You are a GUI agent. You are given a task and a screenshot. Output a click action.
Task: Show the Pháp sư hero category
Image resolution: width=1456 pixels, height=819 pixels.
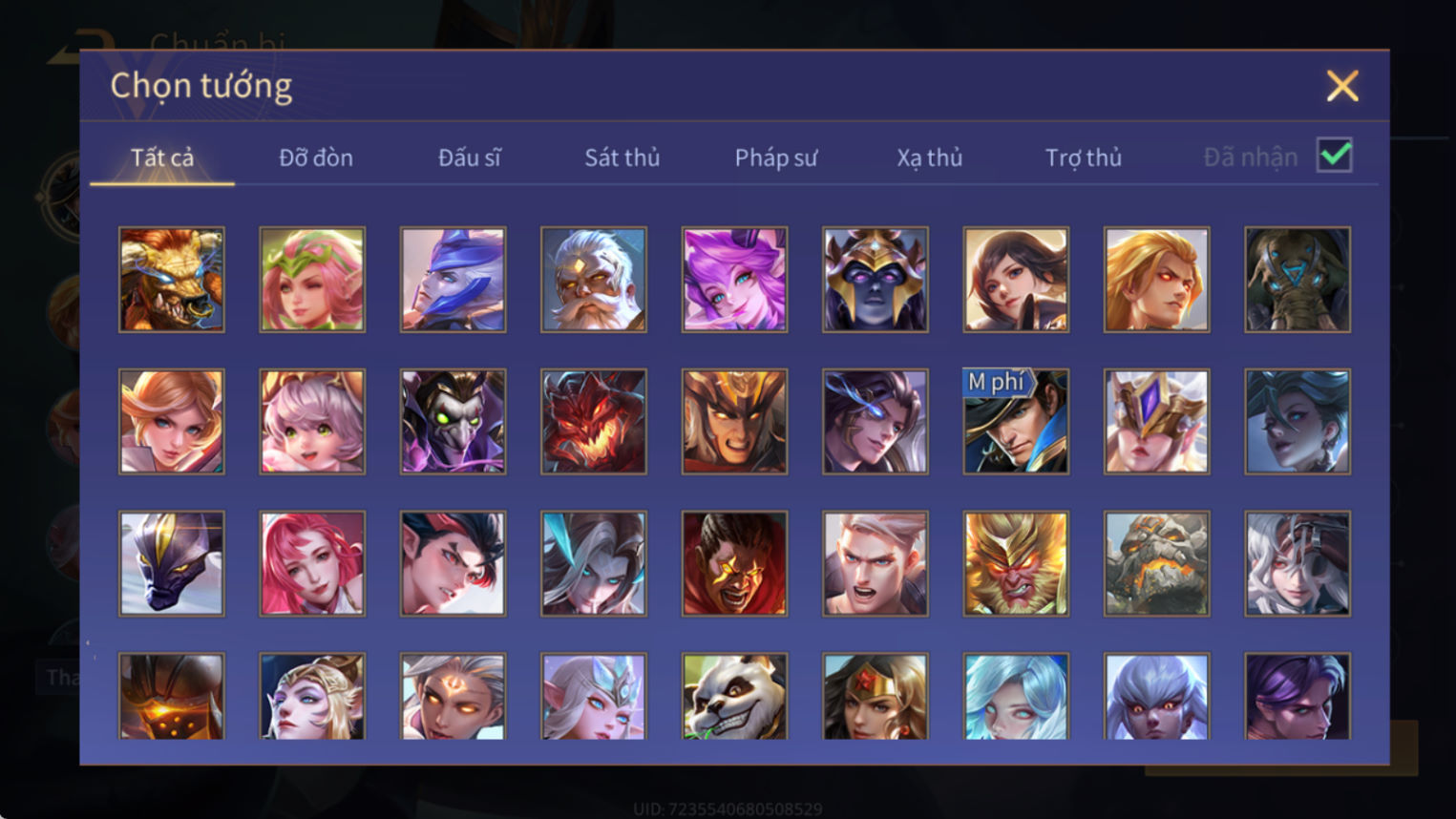pos(776,157)
